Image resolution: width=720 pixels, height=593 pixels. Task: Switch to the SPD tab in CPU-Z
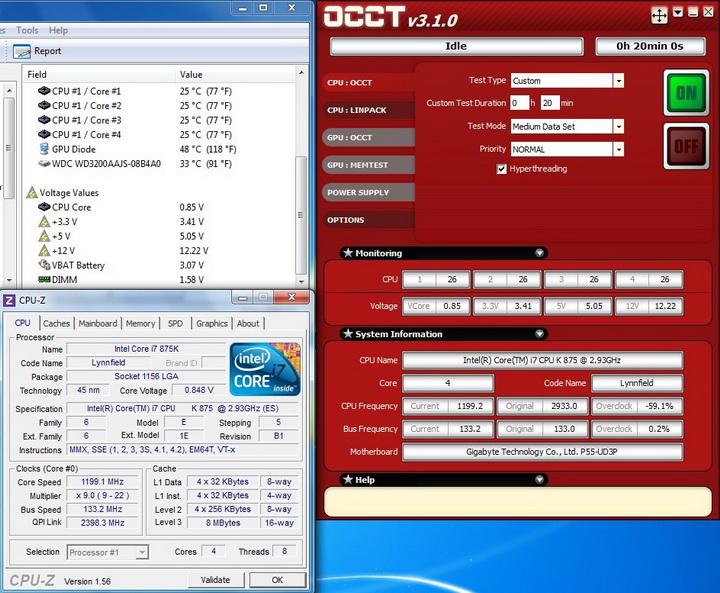pos(175,323)
